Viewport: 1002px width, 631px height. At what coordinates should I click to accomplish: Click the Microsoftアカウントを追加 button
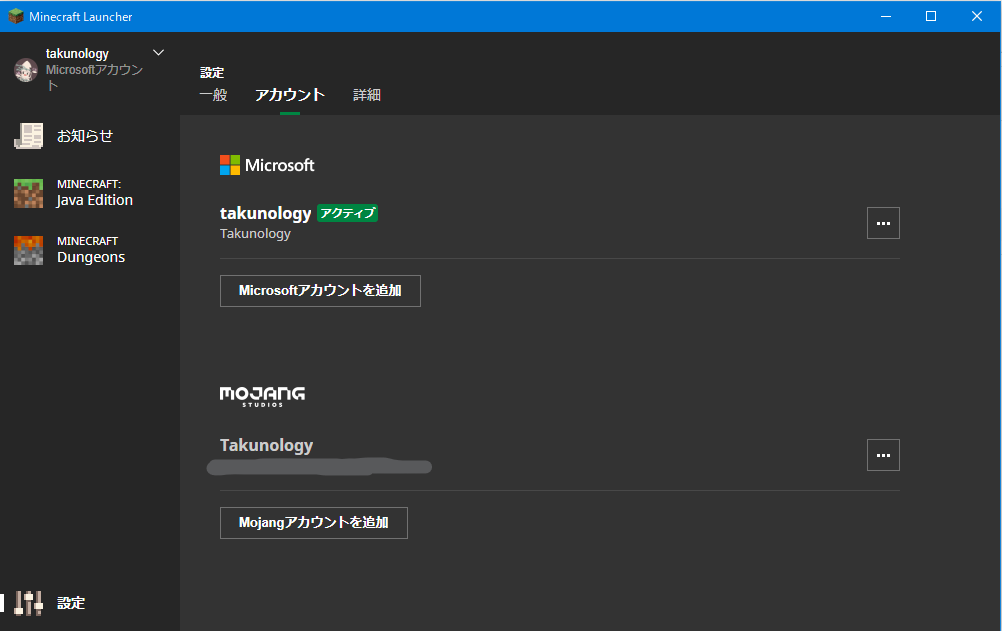click(320, 290)
